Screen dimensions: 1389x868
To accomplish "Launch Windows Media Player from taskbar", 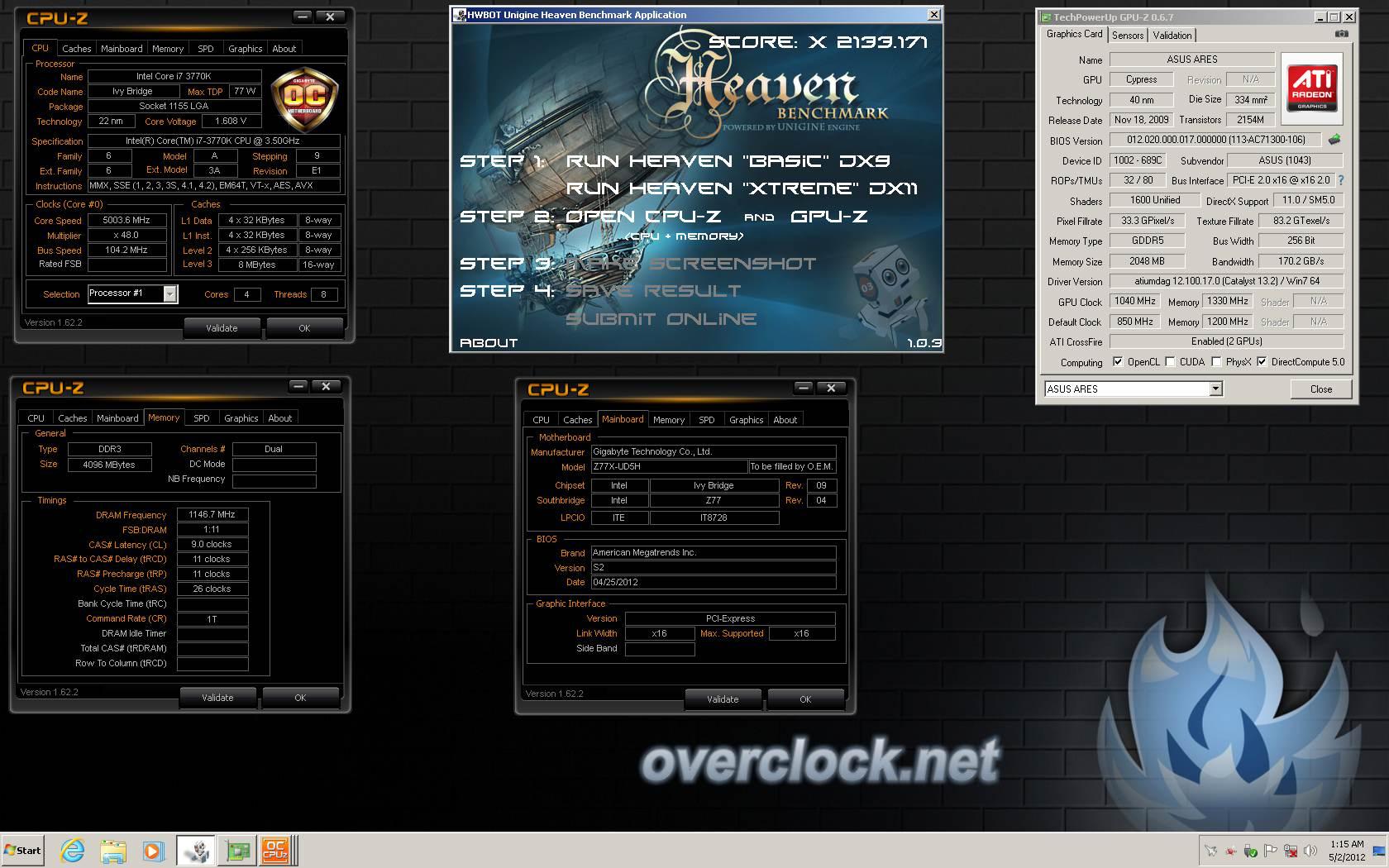I will click(153, 850).
